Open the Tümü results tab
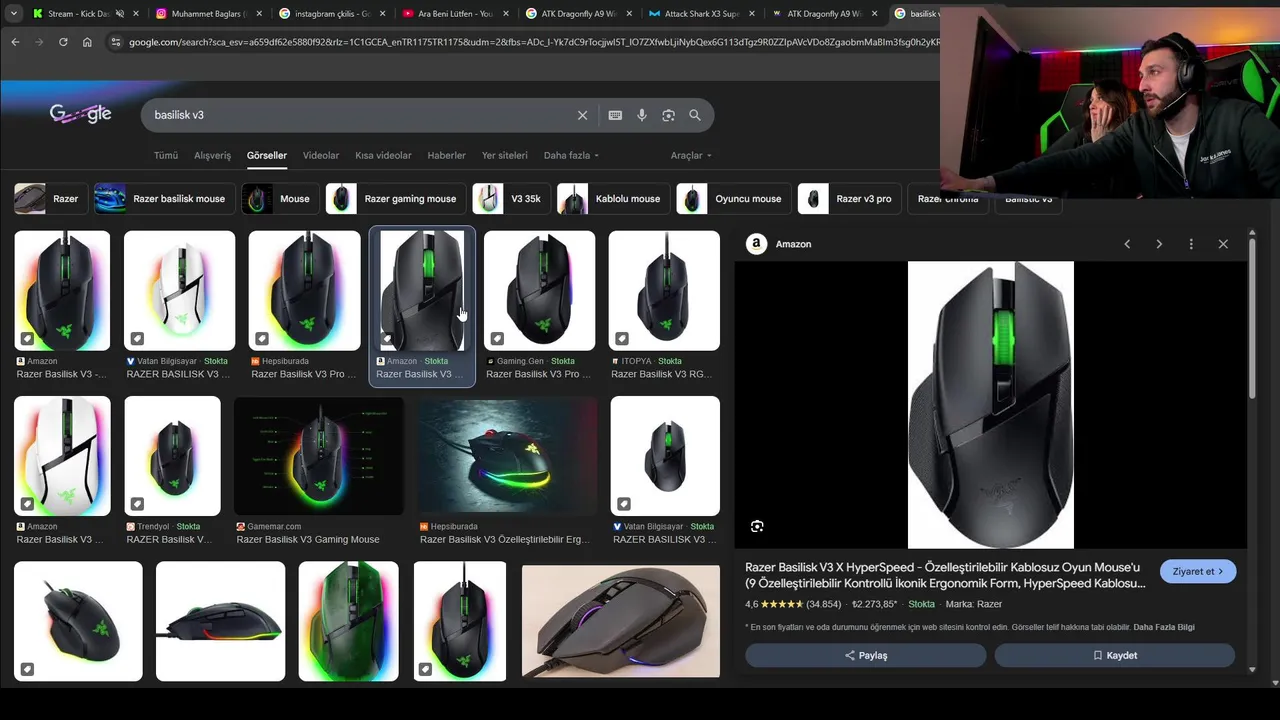The width and height of the screenshot is (1280, 720). tap(166, 155)
